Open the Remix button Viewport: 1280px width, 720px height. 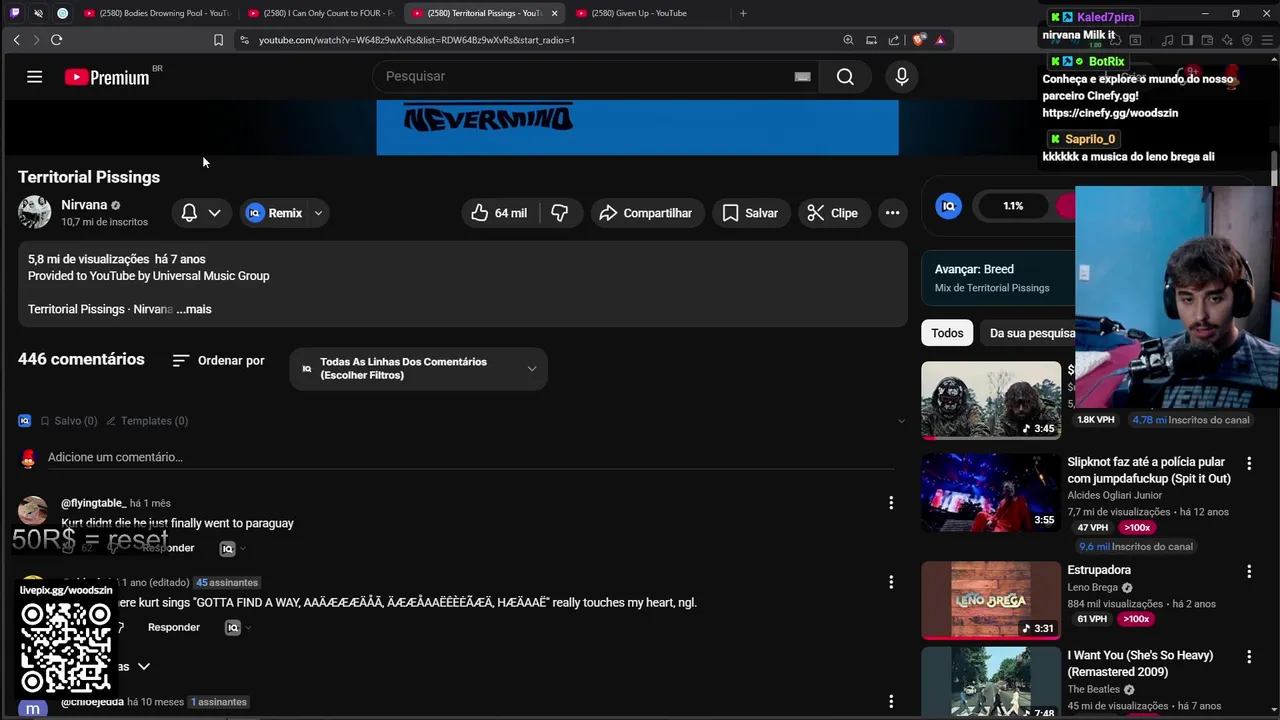(x=274, y=213)
